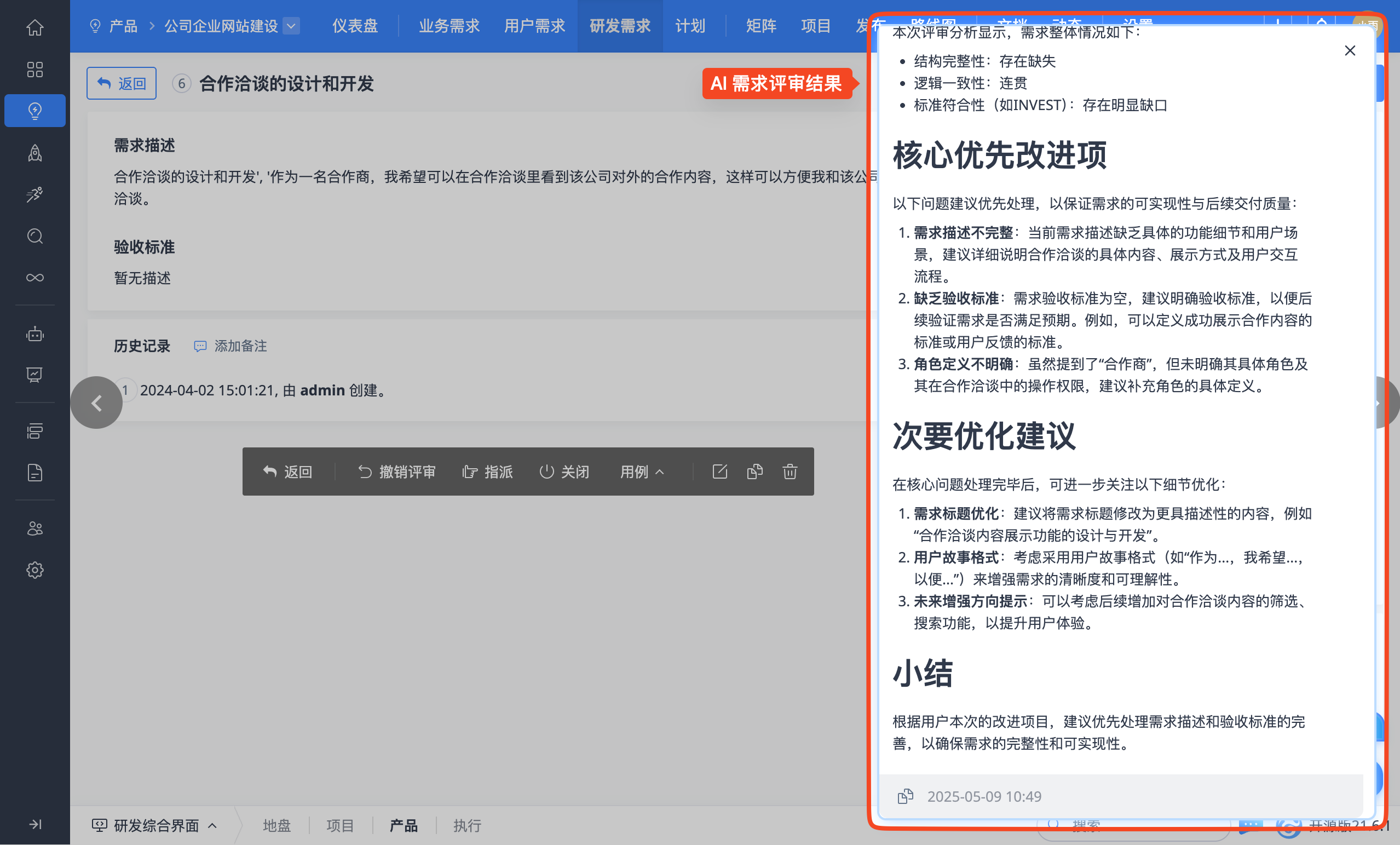Screen dimensions: 1400x845
Task: Click the edit icon in action toolbar
Action: tap(719, 472)
